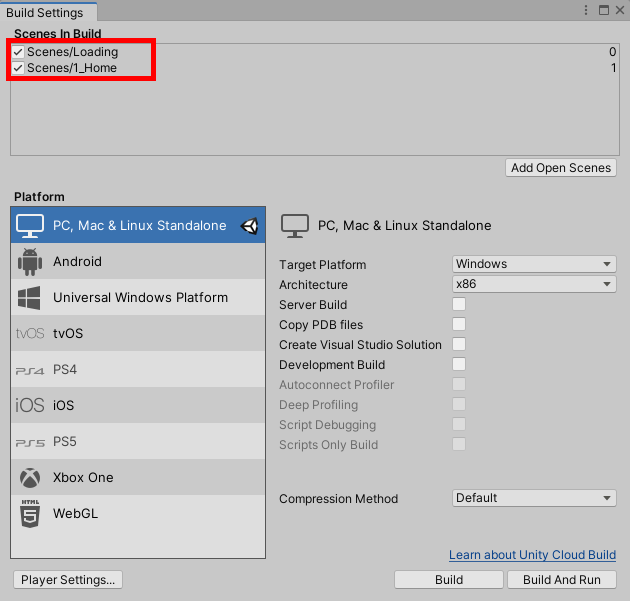630x601 pixels.
Task: Click the tvOS platform icon
Action: 30,333
